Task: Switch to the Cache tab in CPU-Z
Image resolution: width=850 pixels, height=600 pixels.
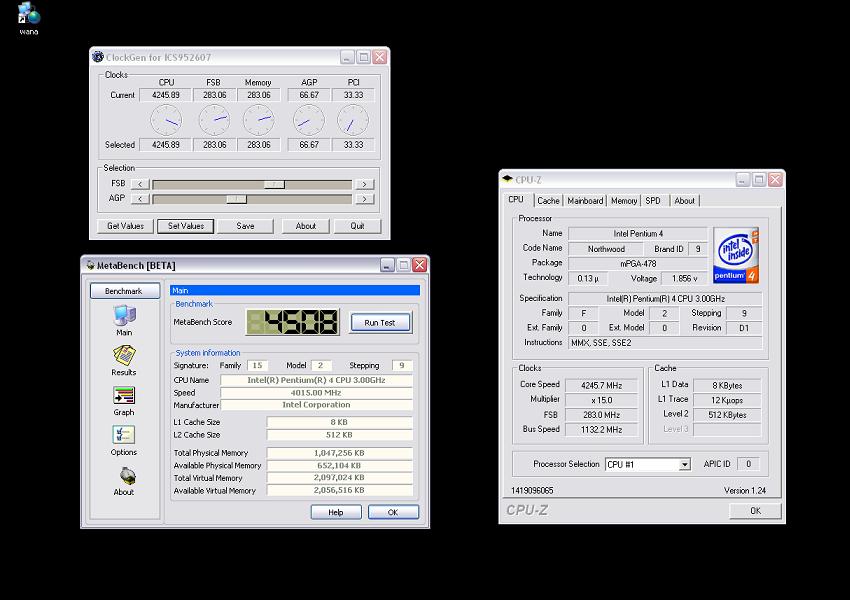Action: pyautogui.click(x=548, y=201)
